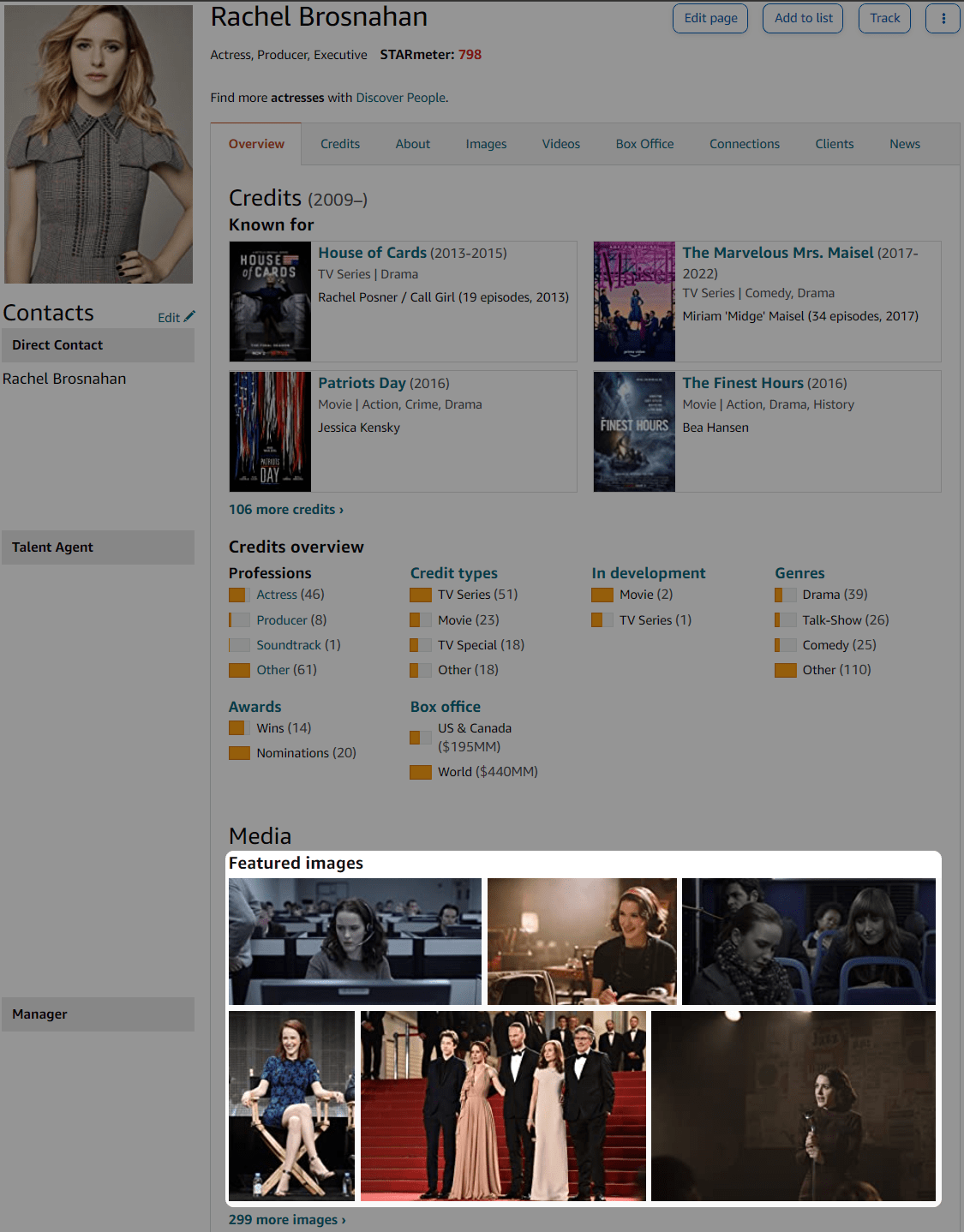
Task: Click the Actress profession bar indicator
Action: [239, 594]
